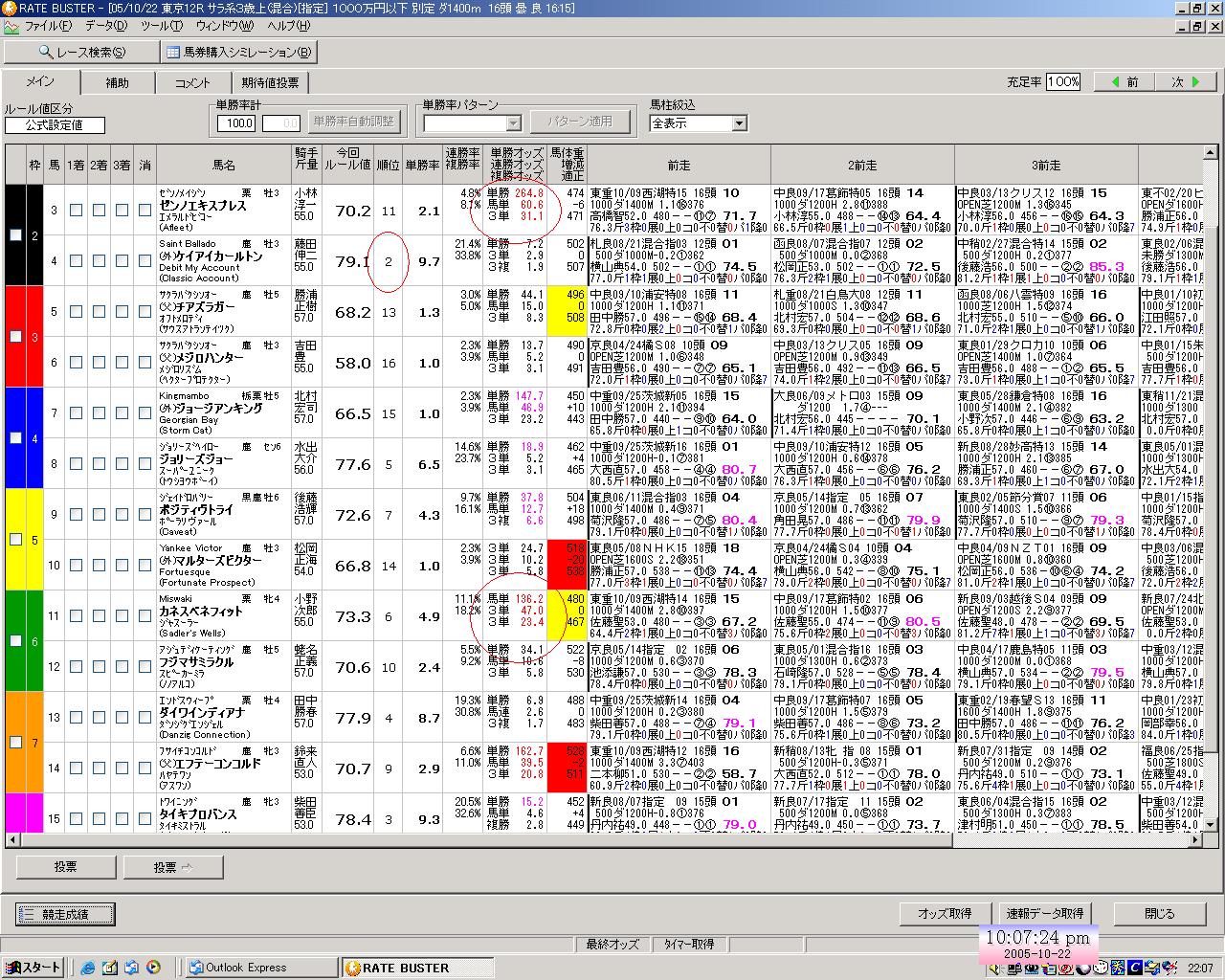This screenshot has width=1225, height=980.
Task: Click the black frame 2 color cell
Action: click(x=35, y=235)
